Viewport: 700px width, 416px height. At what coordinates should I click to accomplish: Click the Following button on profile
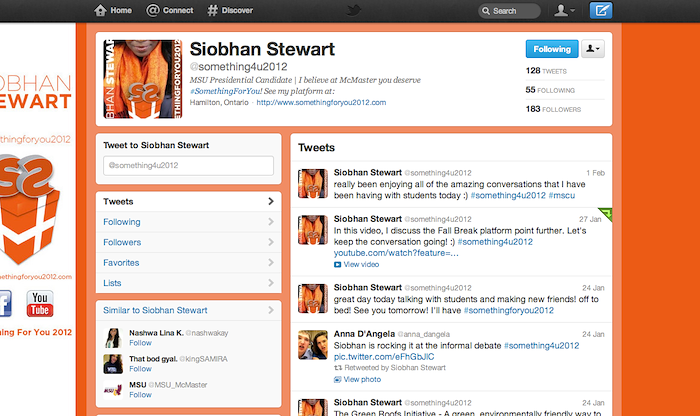pos(552,49)
